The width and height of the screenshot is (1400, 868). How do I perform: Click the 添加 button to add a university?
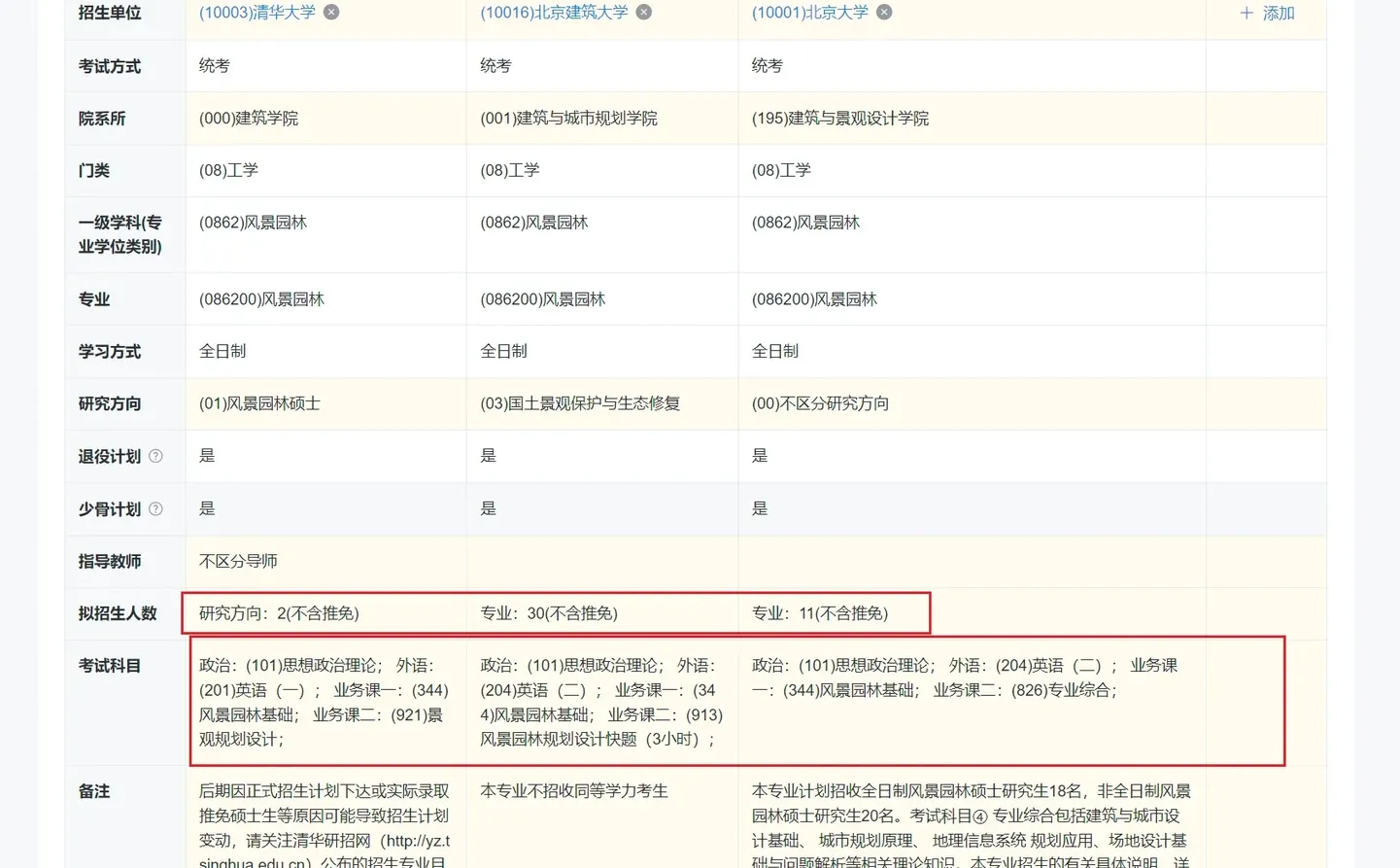pyautogui.click(x=1277, y=14)
